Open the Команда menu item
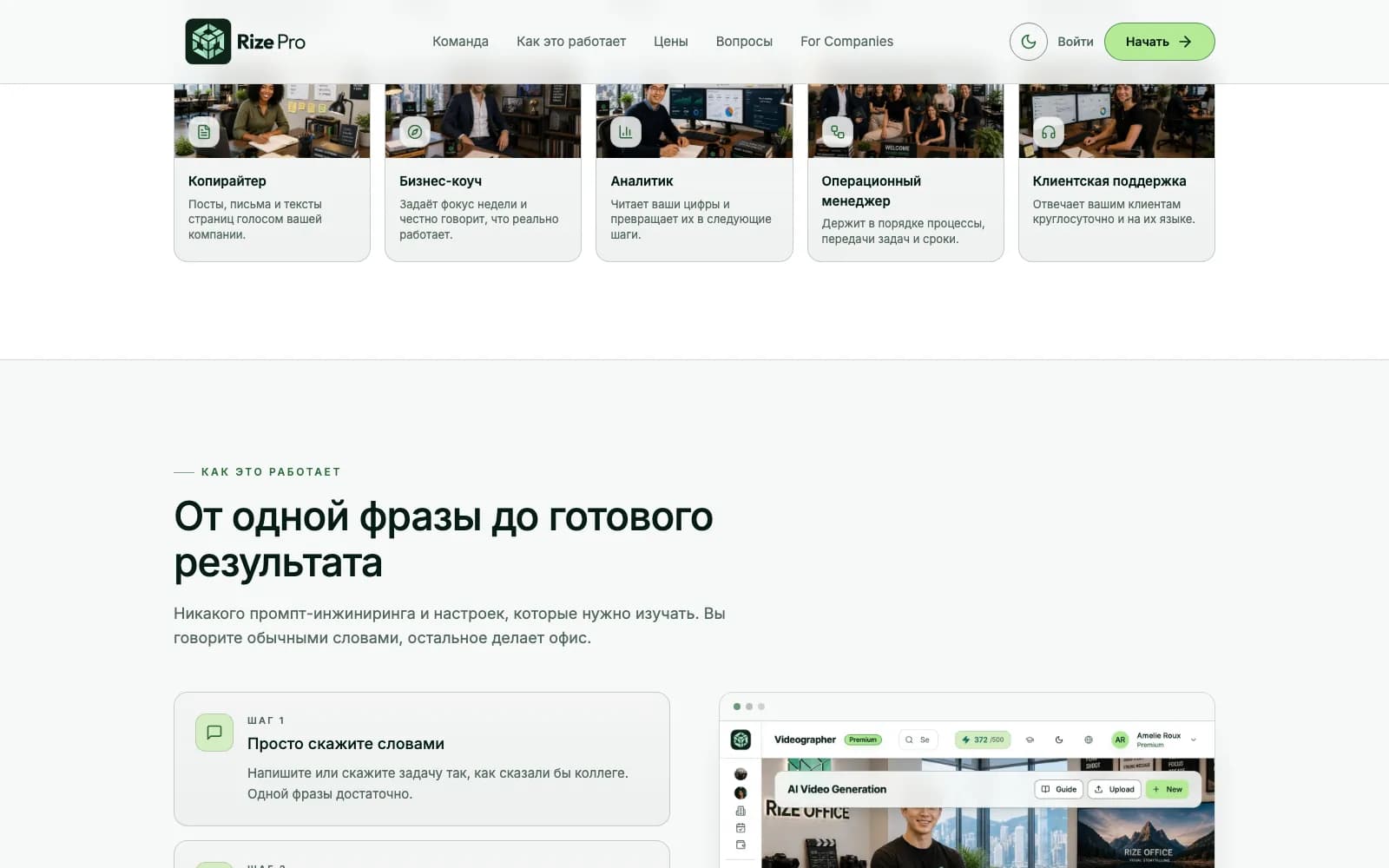 coord(460,42)
